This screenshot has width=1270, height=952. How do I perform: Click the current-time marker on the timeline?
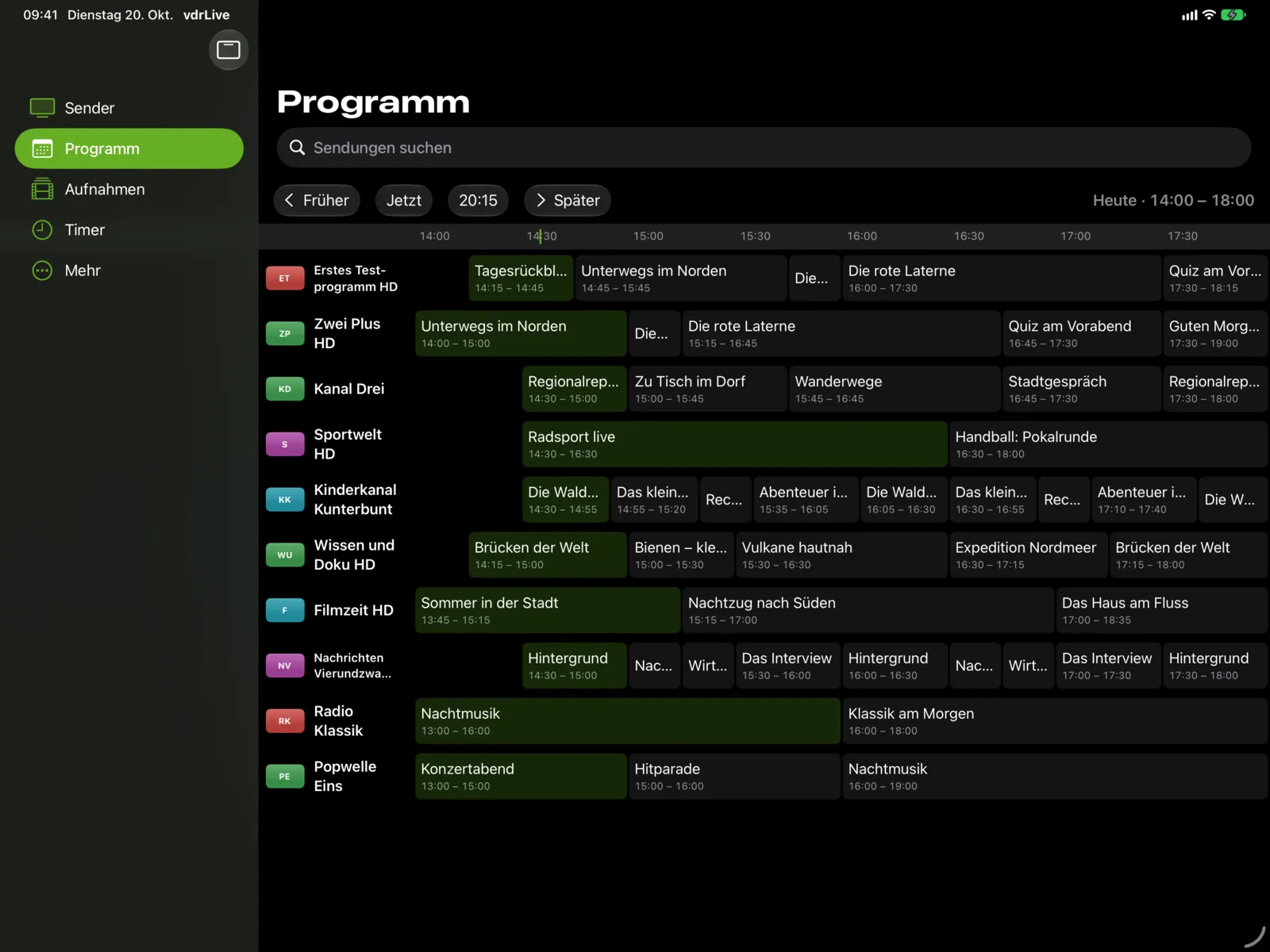[541, 236]
